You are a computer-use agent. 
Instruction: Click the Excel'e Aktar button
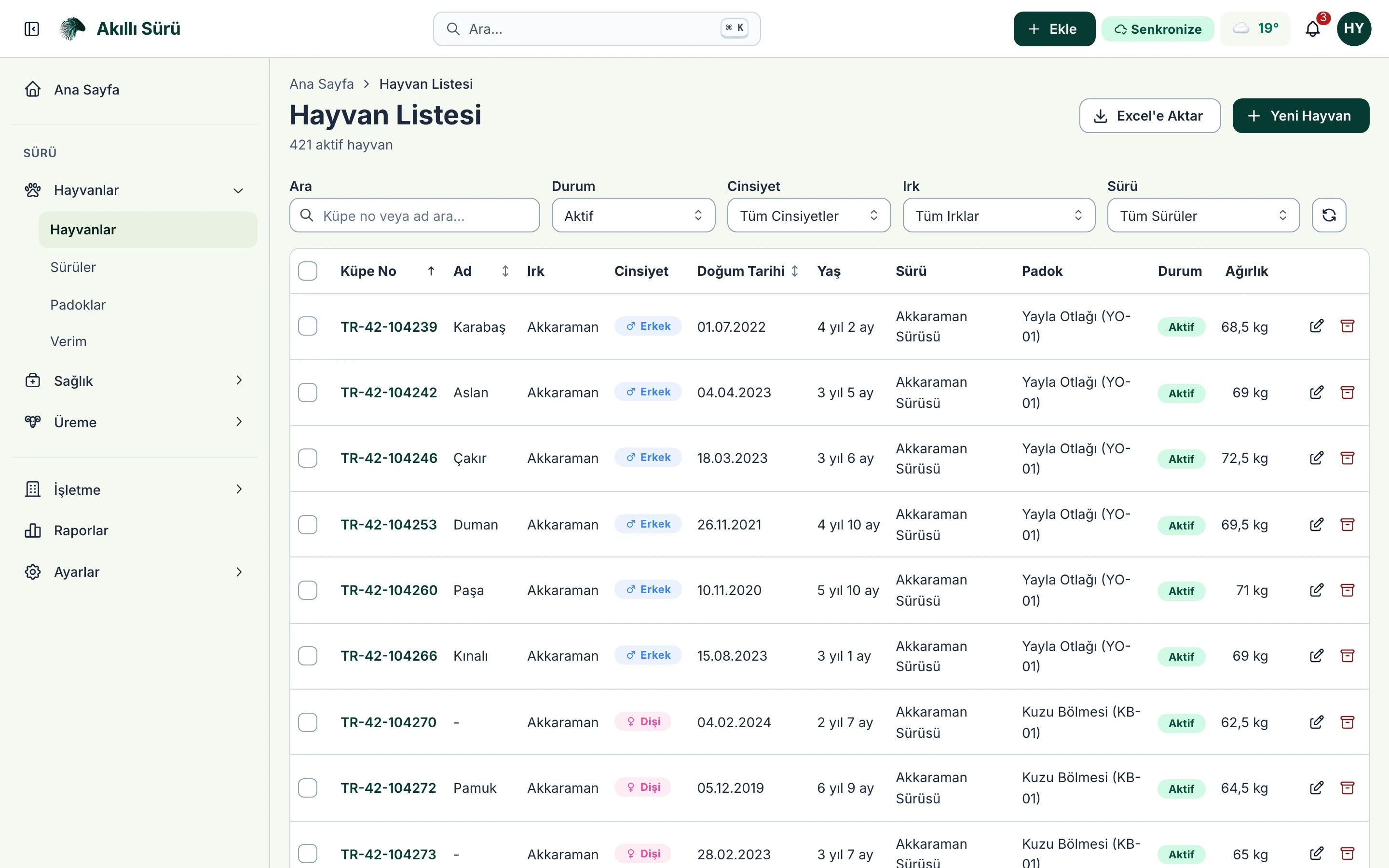click(1150, 116)
